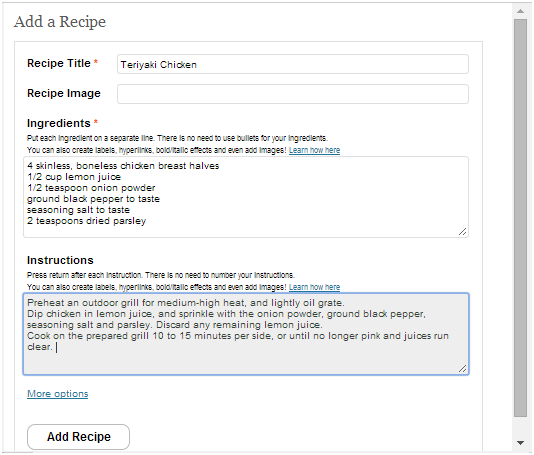Click the empty Recipe Image field
This screenshot has width=534, height=455.
point(293,94)
